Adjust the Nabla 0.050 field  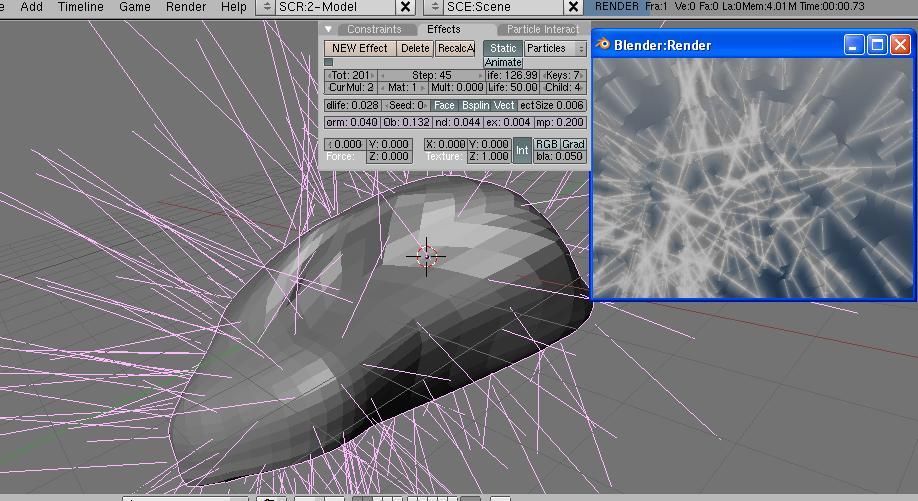coord(560,156)
